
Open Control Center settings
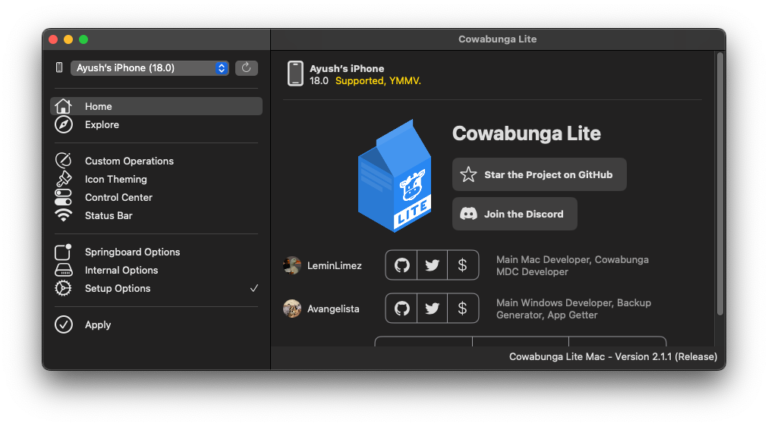coord(118,197)
